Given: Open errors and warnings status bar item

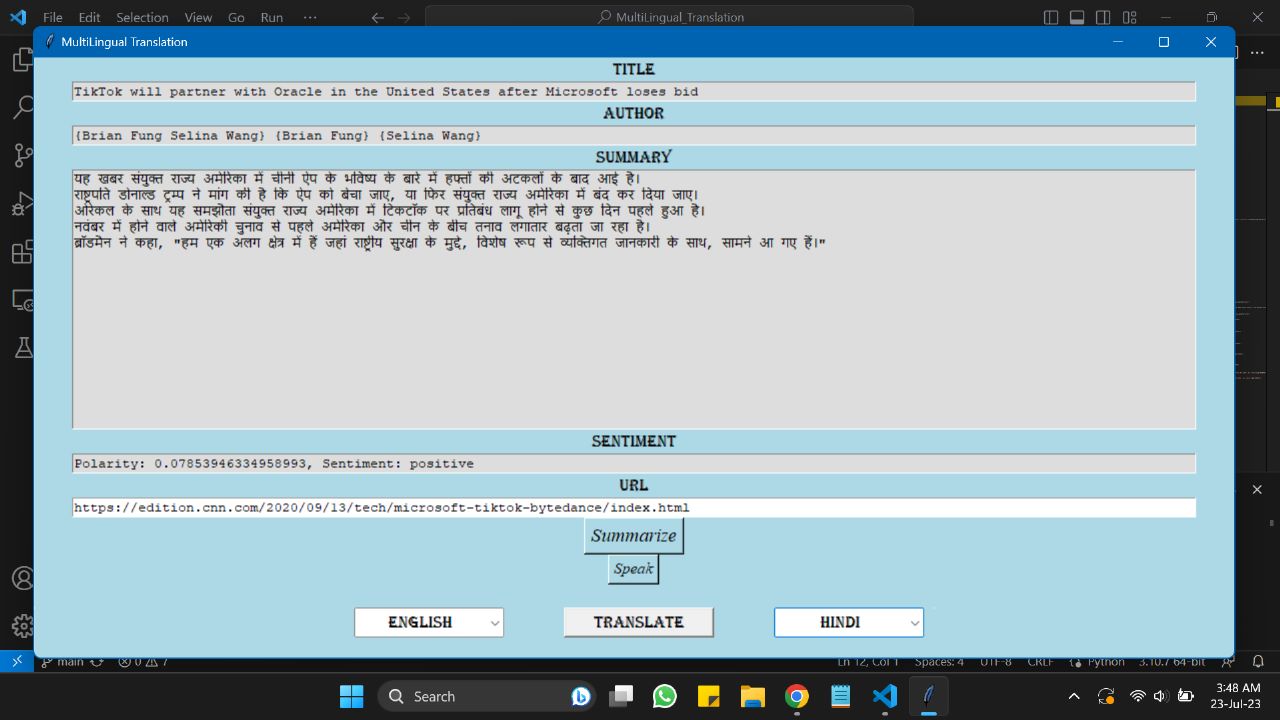Looking at the screenshot, I should (x=143, y=662).
